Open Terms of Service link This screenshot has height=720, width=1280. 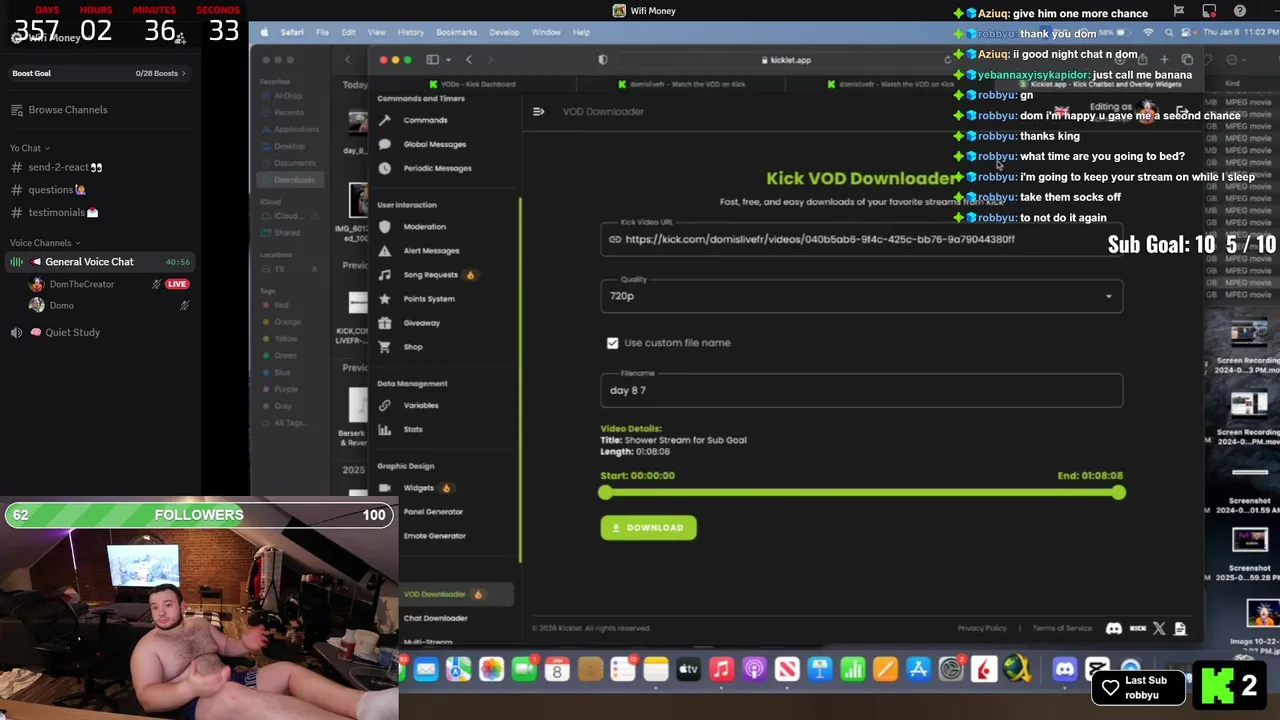tap(1062, 629)
